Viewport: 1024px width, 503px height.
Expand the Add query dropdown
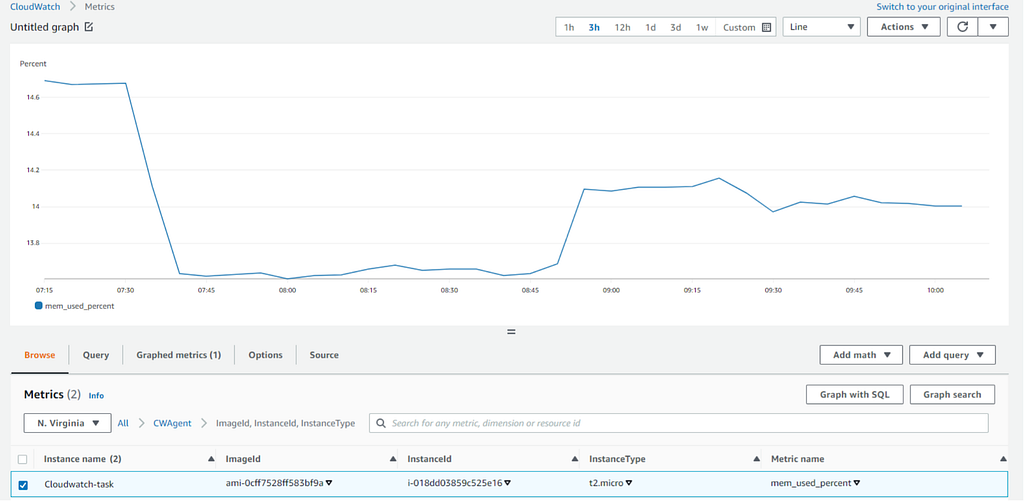tap(952, 355)
